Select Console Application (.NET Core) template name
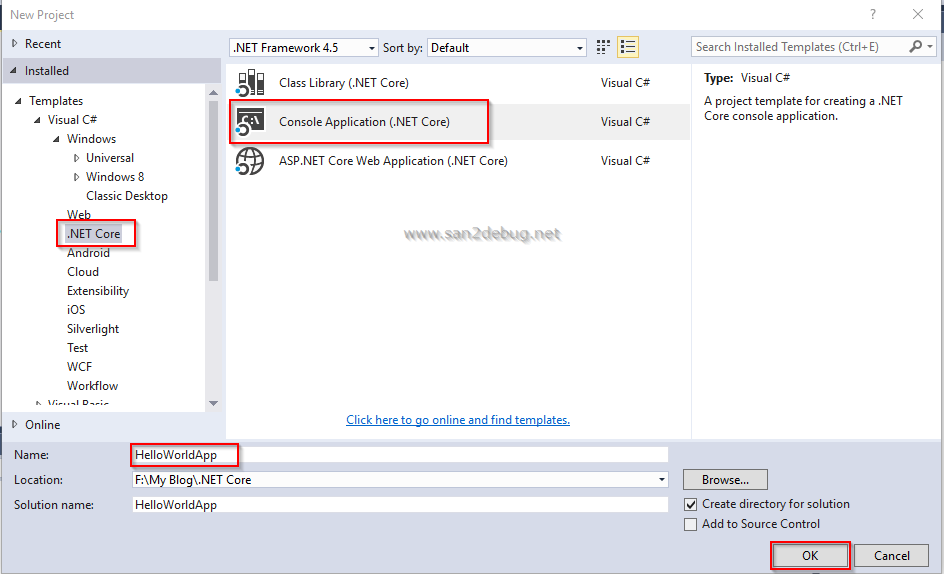This screenshot has height=574, width=944. [x=364, y=122]
